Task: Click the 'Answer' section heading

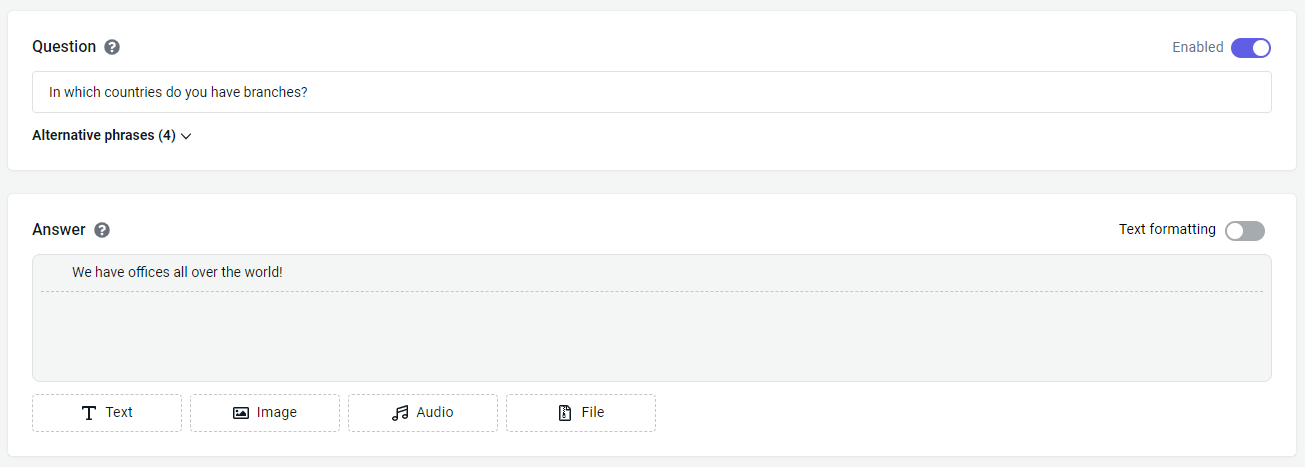Action: pos(59,229)
